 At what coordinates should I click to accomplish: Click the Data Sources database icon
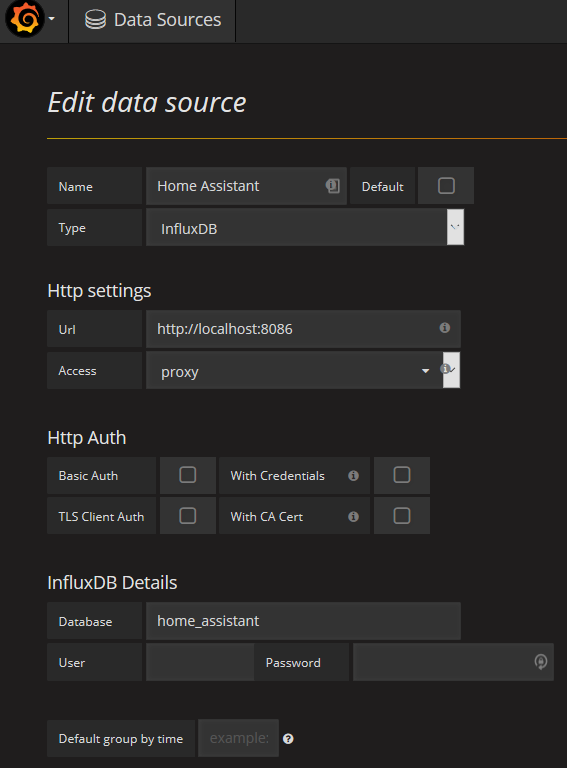click(x=95, y=20)
